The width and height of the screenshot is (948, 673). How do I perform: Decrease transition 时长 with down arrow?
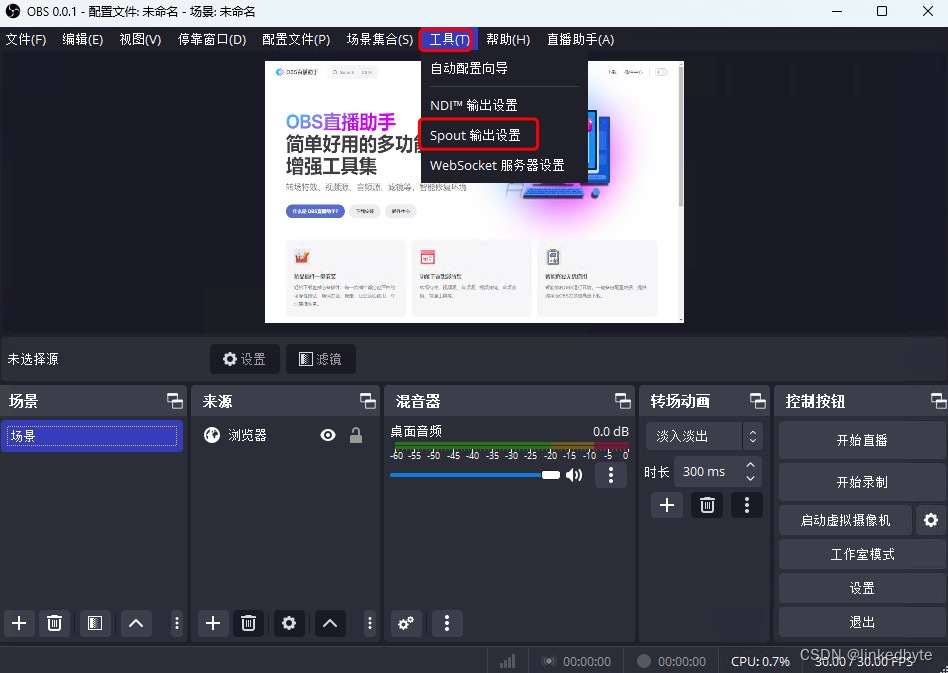click(x=750, y=479)
